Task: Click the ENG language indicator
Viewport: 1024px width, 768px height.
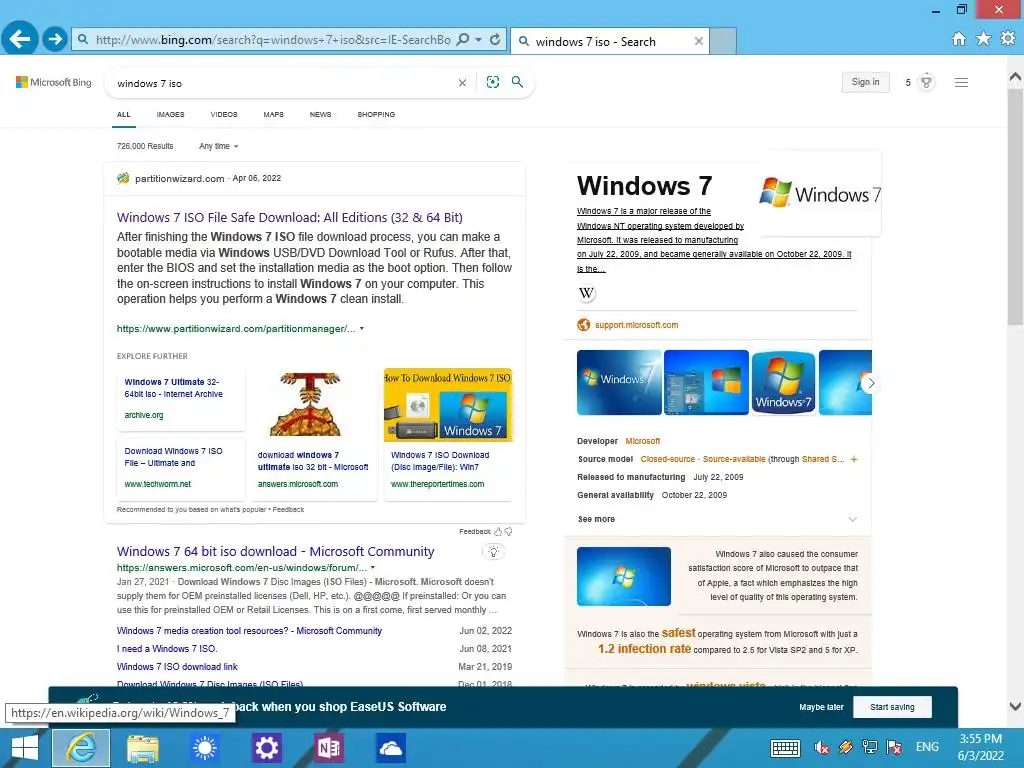Action: point(927,747)
